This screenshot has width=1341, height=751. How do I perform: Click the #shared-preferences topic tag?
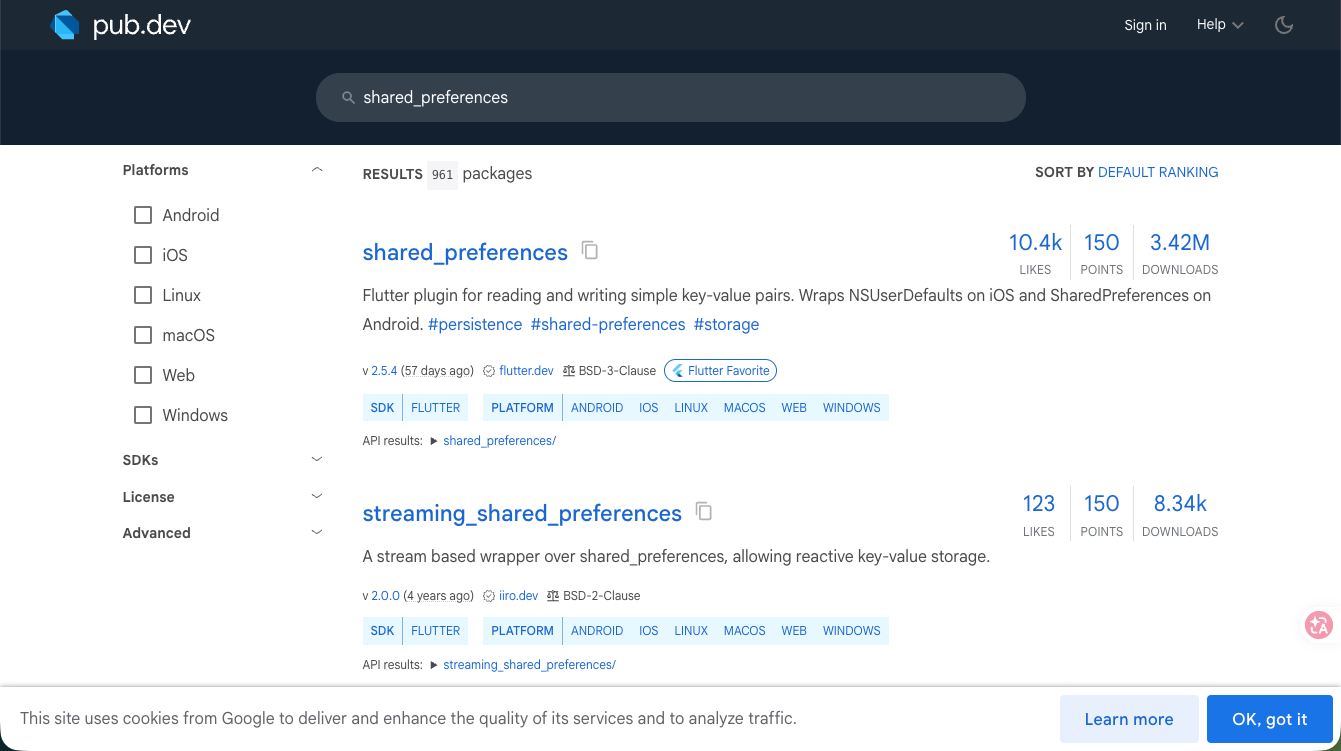608,324
